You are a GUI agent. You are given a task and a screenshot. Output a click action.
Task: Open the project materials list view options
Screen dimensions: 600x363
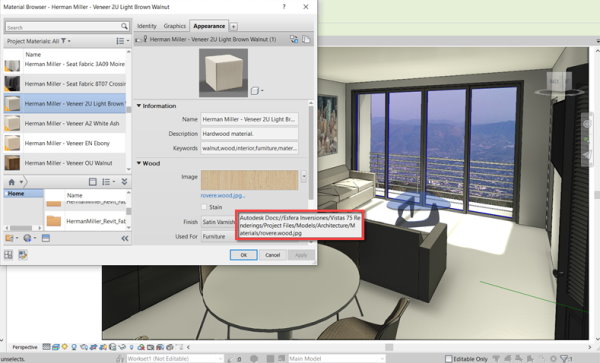122,41
